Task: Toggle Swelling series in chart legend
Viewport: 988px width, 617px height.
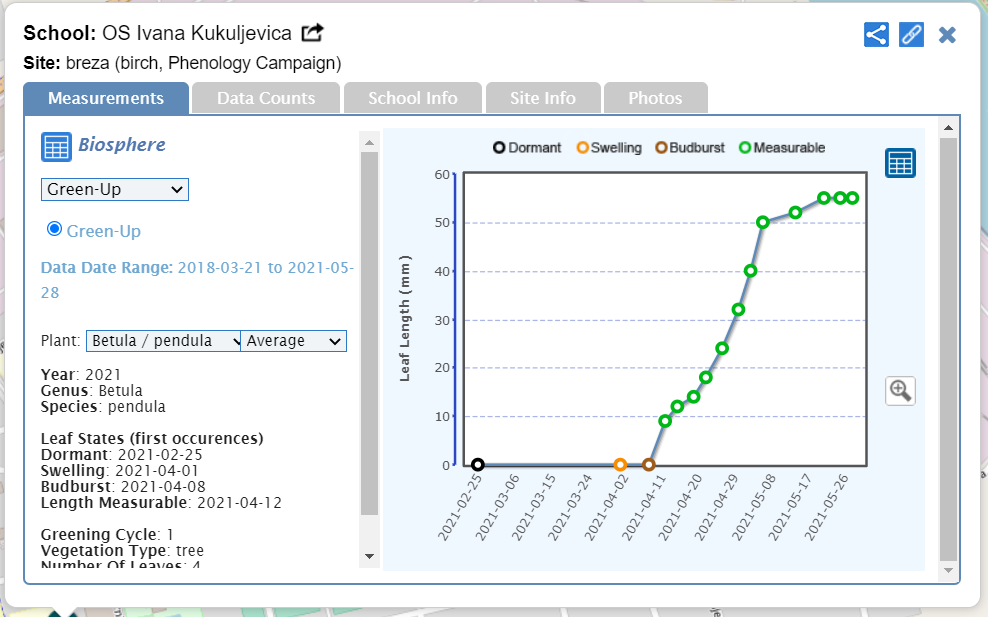Action: (x=609, y=148)
